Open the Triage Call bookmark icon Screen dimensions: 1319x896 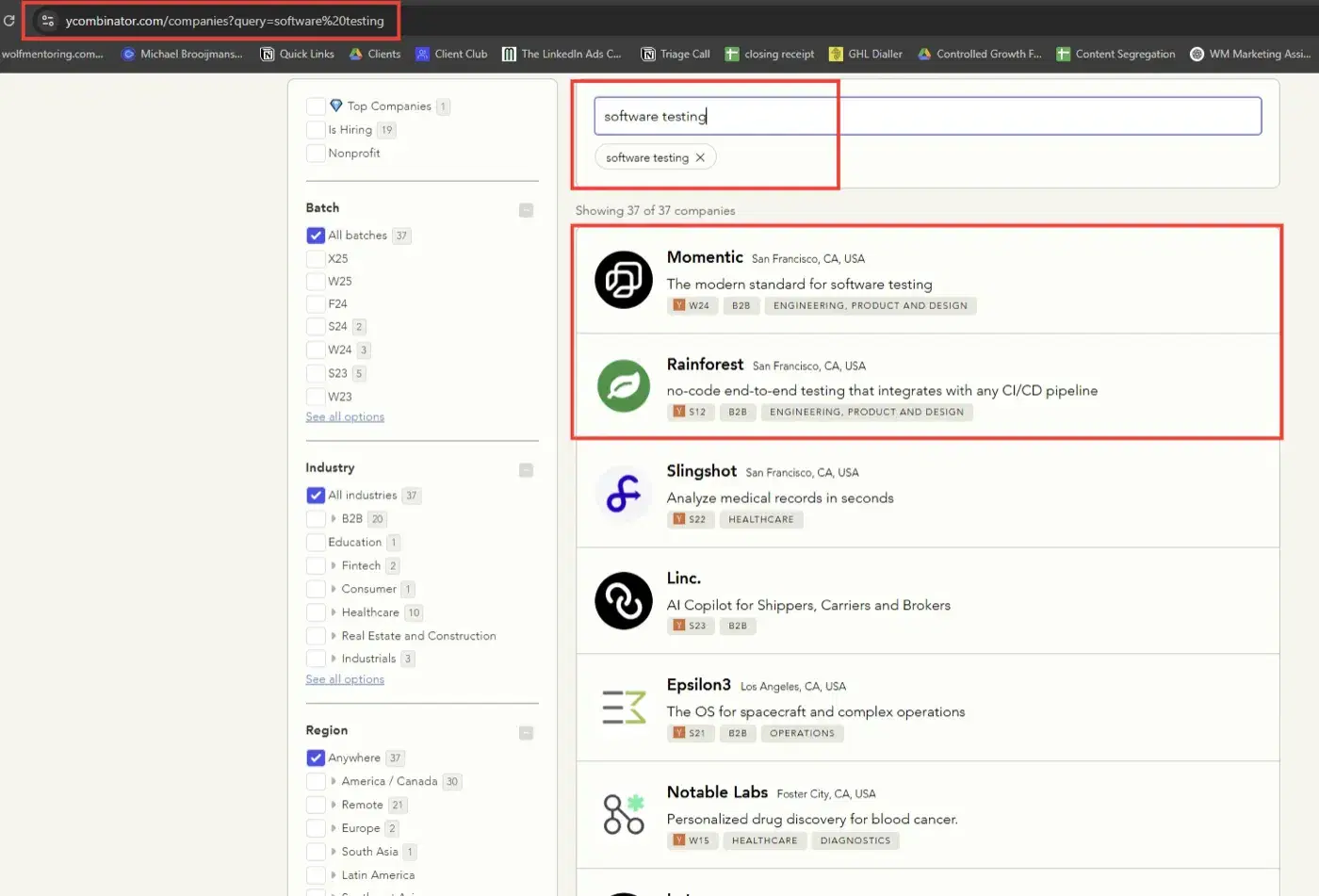(x=648, y=54)
